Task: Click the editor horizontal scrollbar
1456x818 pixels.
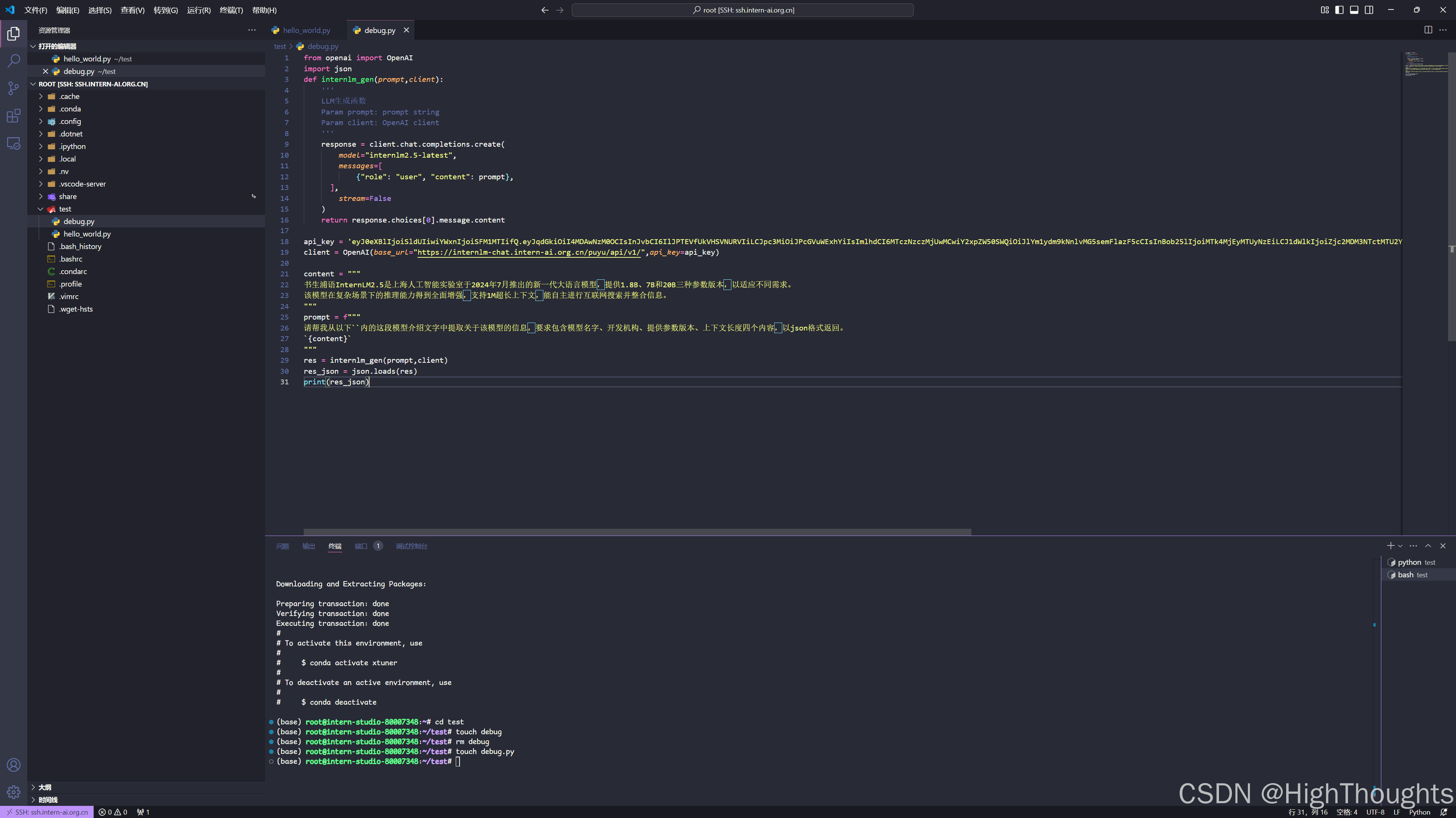Action: [x=637, y=531]
